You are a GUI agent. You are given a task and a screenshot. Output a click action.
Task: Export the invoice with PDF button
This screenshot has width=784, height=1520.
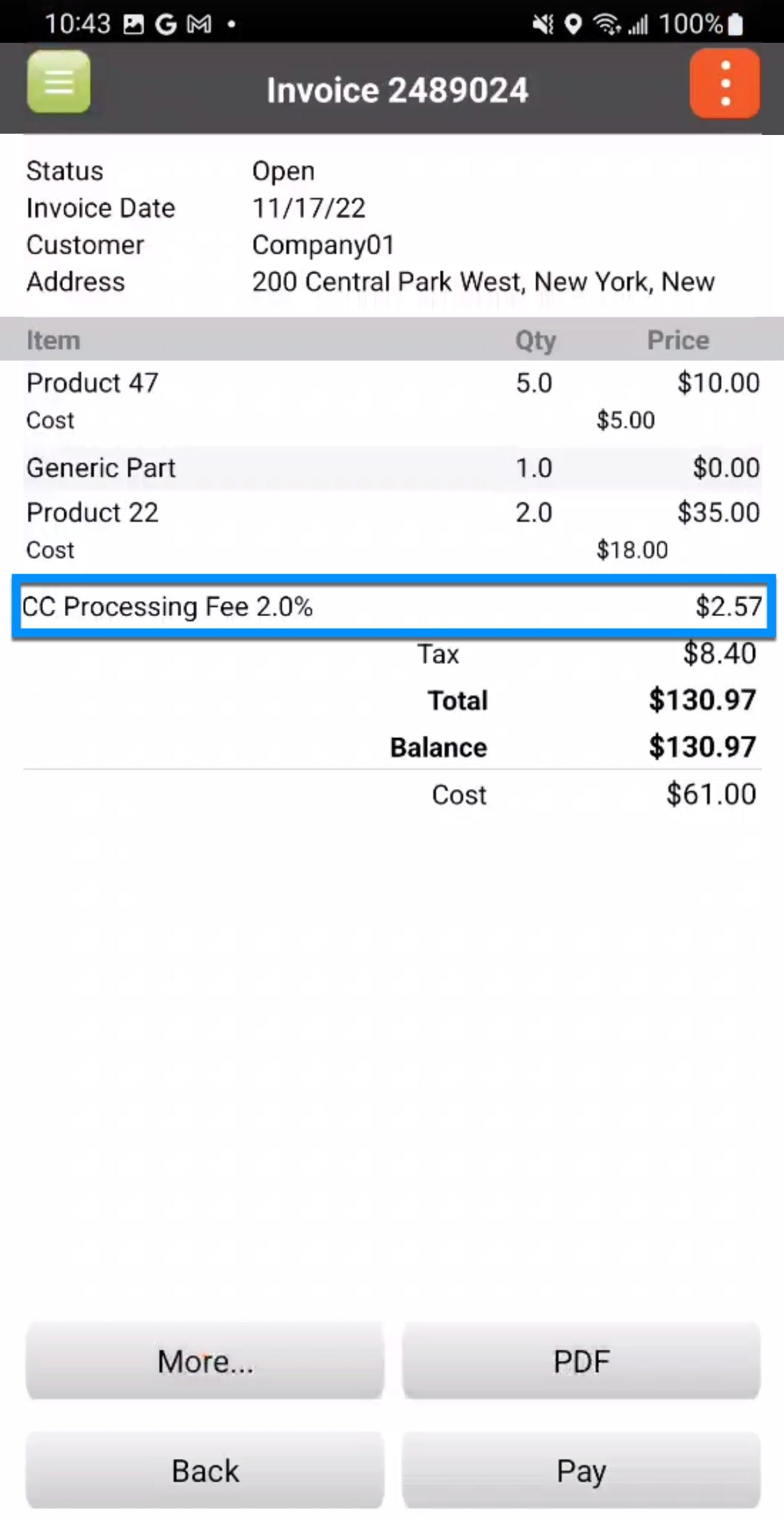tap(581, 1361)
